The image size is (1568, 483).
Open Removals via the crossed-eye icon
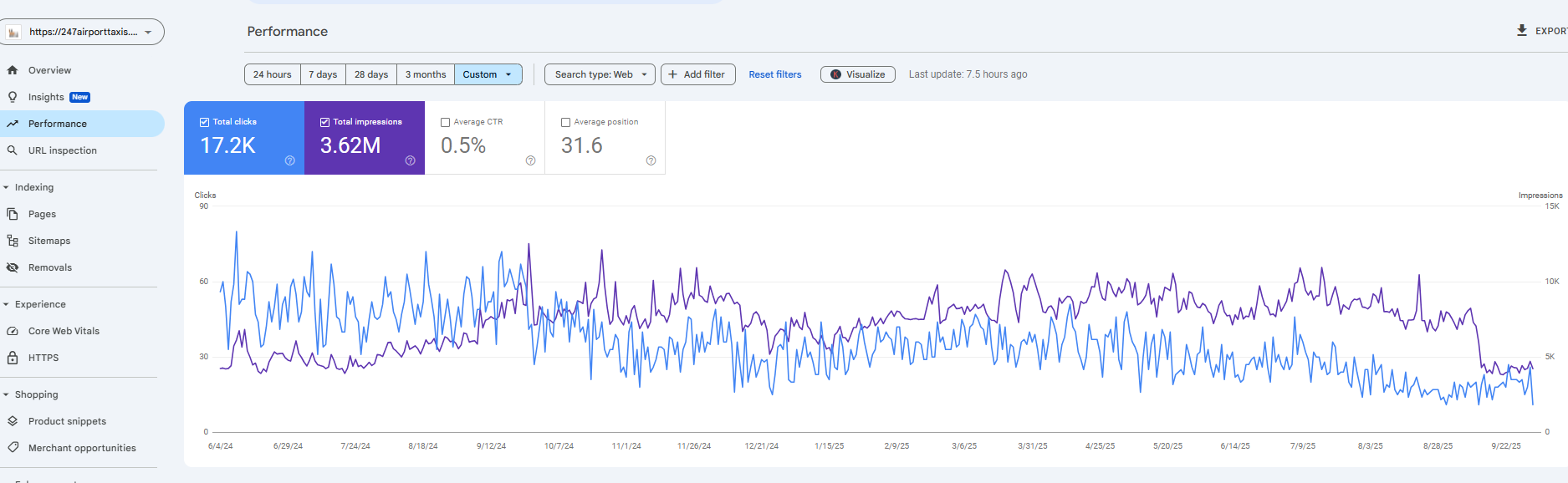click(x=13, y=267)
